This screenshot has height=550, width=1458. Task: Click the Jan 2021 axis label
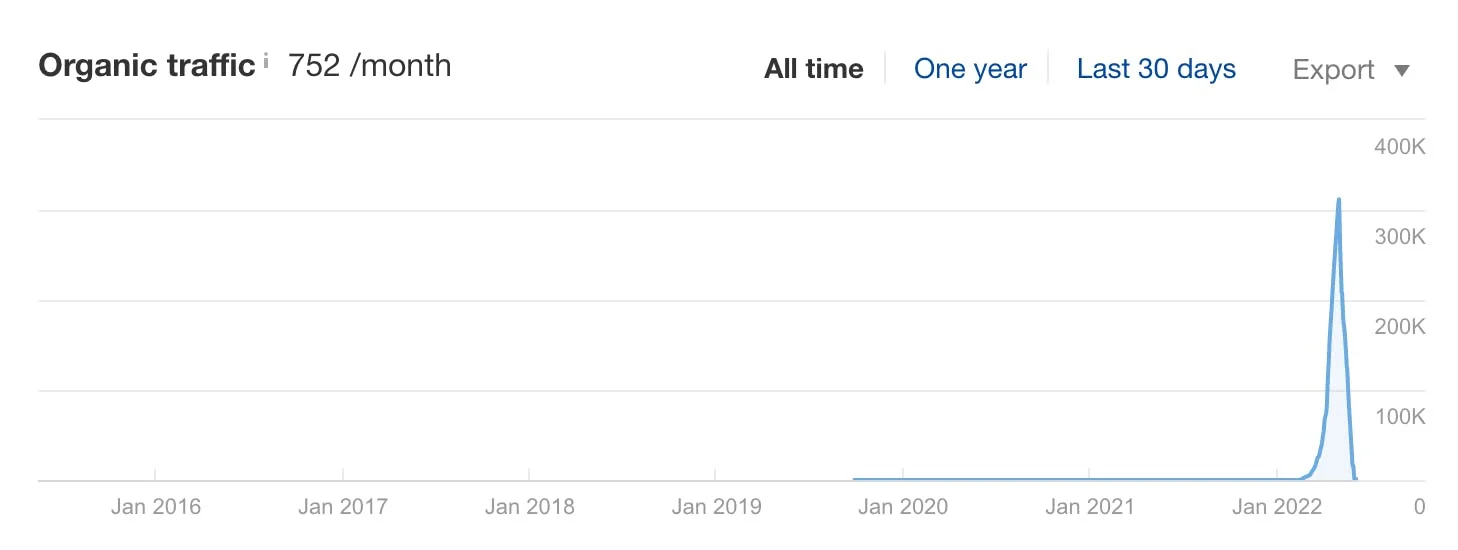pos(1090,507)
